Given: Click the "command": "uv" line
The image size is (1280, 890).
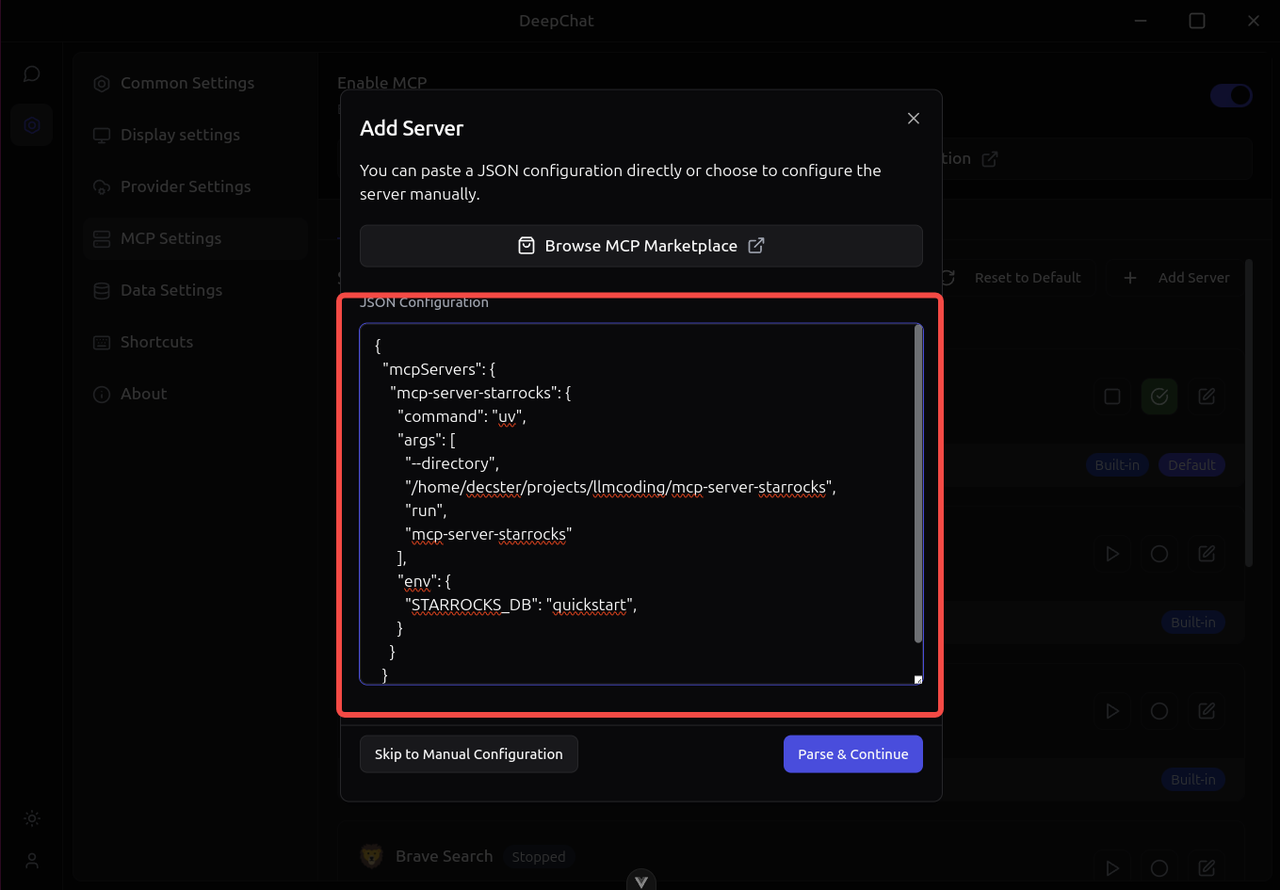Looking at the screenshot, I should point(462,416).
